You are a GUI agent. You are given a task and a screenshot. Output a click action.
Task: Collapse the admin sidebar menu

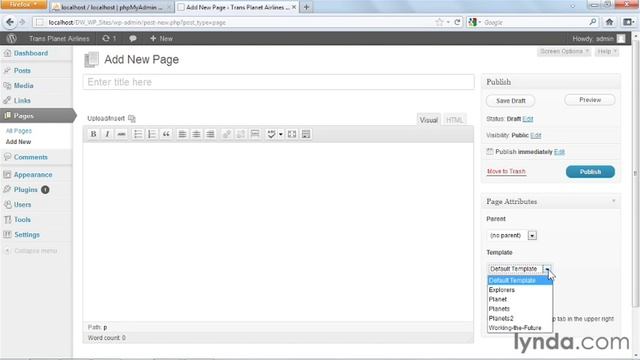pos(31,251)
